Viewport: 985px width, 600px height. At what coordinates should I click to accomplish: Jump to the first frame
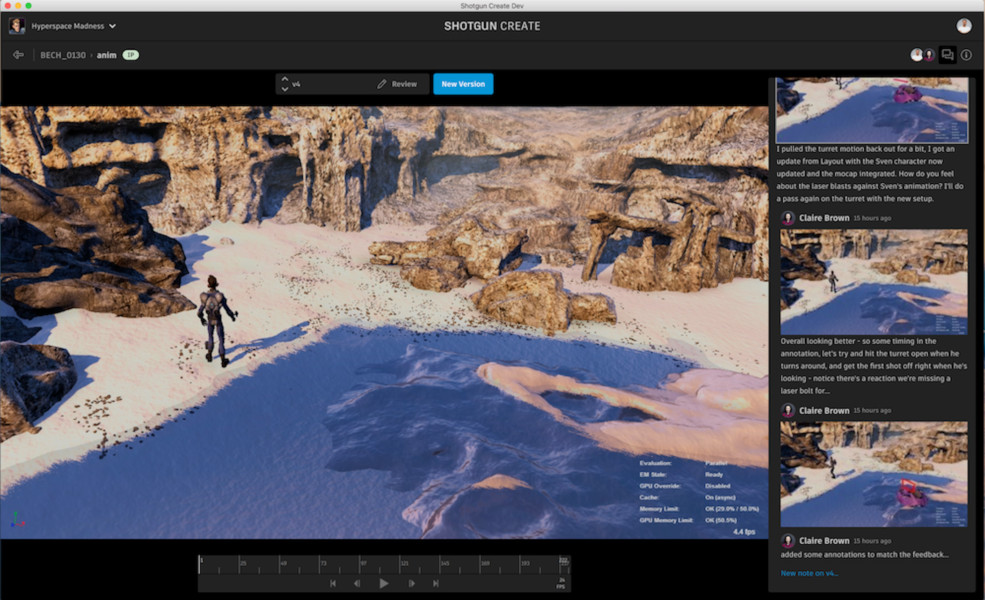tap(333, 583)
